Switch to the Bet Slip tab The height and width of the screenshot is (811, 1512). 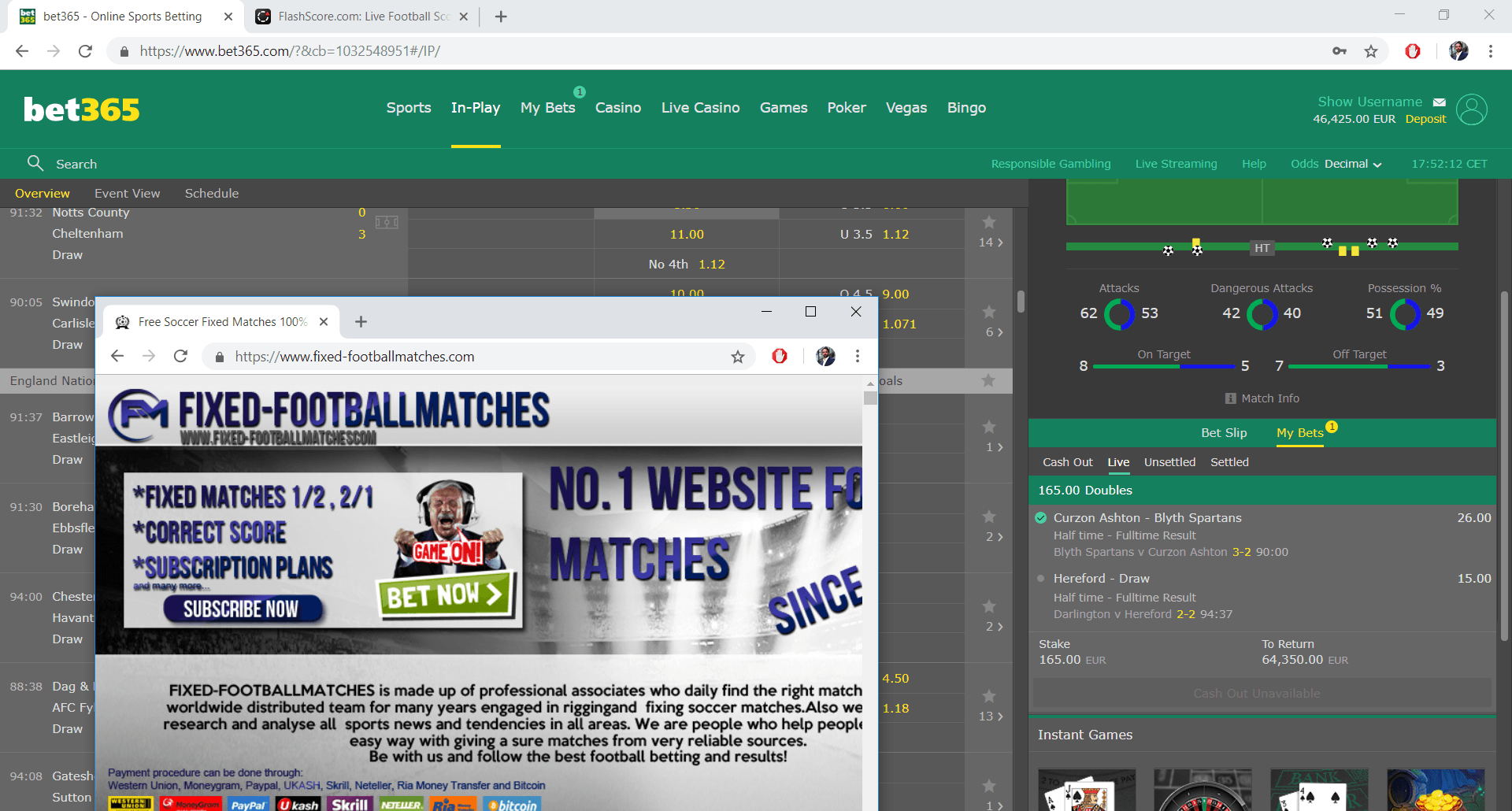[1224, 433]
